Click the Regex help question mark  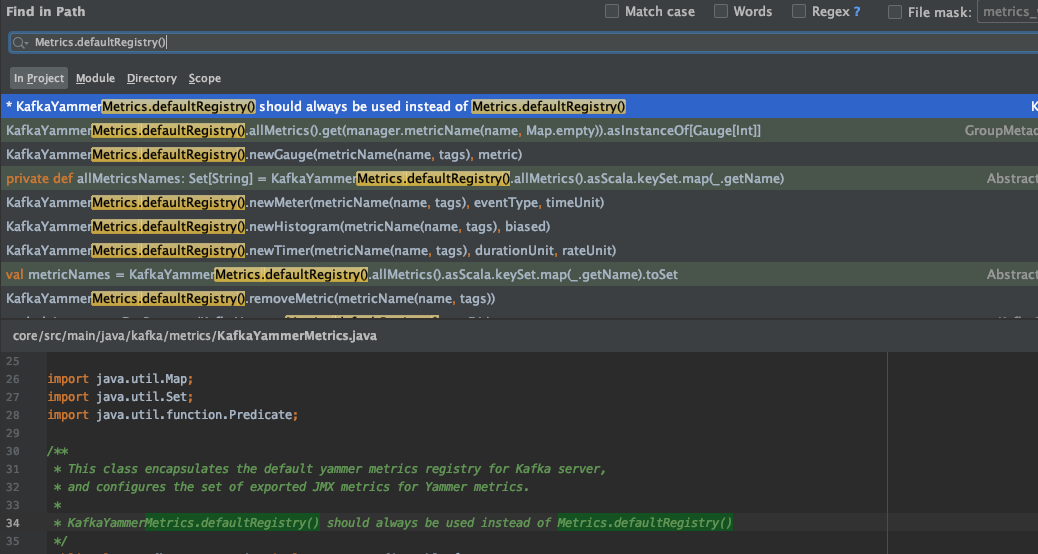[x=856, y=12]
